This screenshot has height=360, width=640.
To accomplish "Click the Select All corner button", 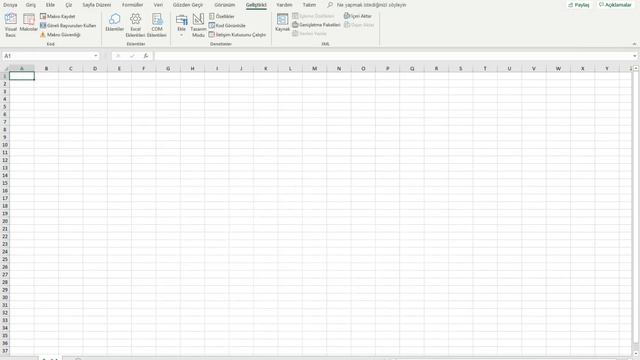I will pos(5,69).
